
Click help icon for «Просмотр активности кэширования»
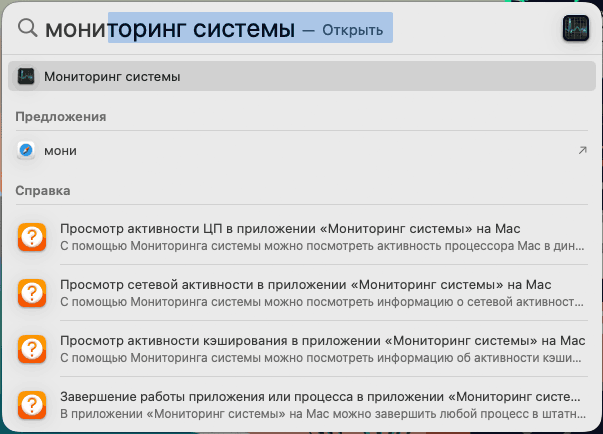[x=32, y=349]
